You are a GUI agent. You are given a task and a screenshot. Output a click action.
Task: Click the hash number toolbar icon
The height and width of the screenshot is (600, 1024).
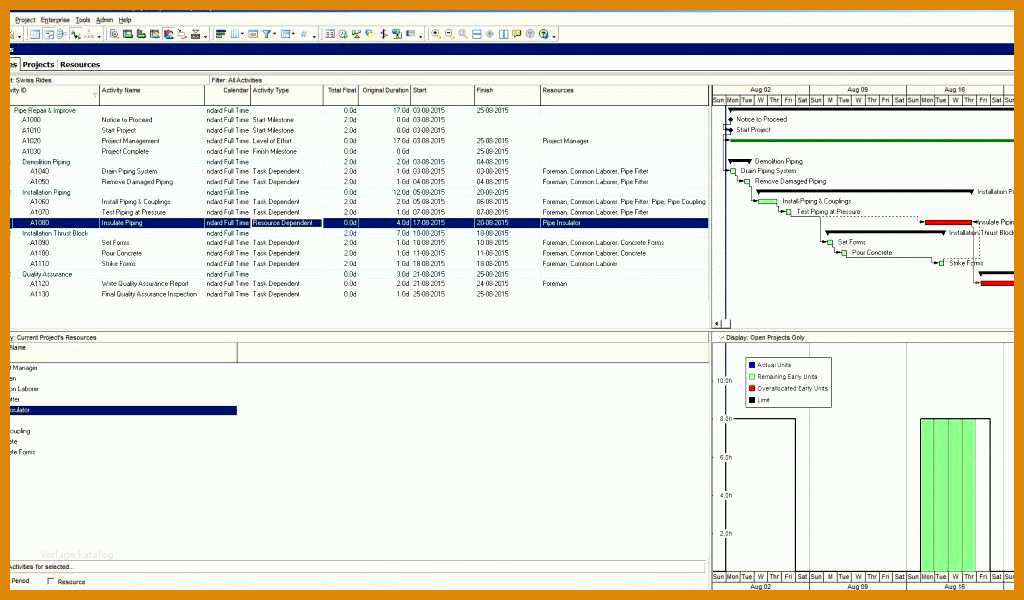[x=304, y=34]
